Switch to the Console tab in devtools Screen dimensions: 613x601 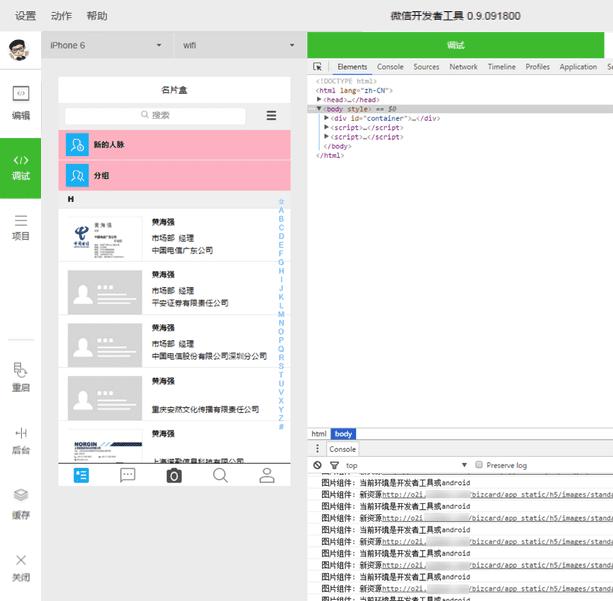click(390, 67)
